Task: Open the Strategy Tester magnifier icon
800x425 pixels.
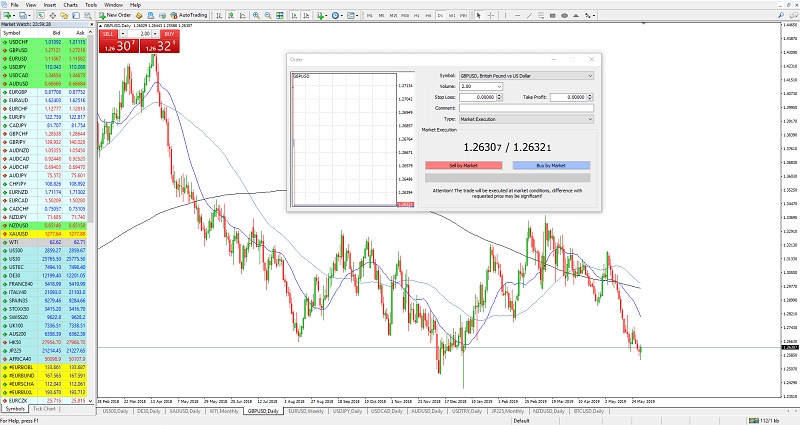Action: point(88,15)
